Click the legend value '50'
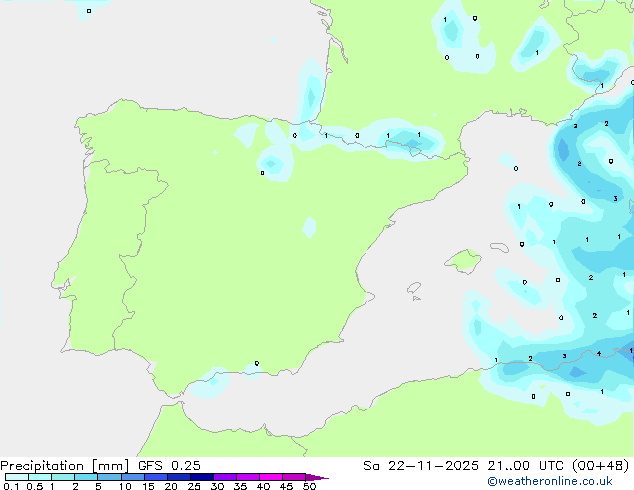634x490 pixels. (309, 486)
